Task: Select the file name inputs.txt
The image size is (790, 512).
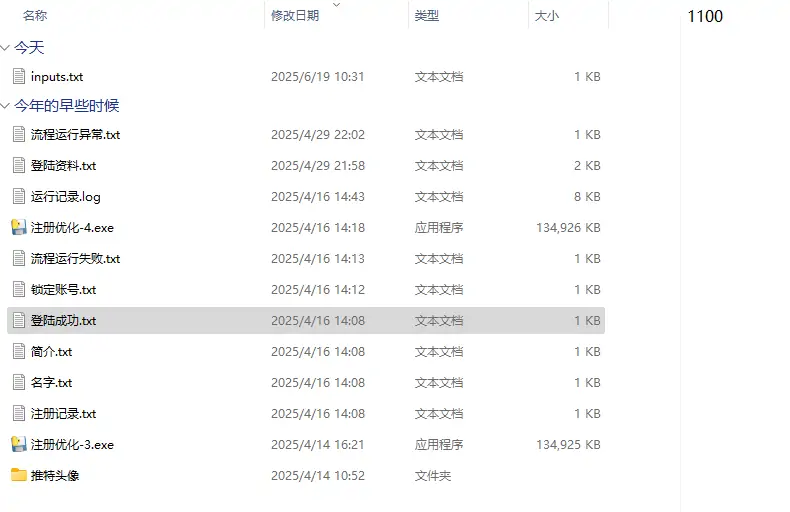Action: [x=57, y=77]
